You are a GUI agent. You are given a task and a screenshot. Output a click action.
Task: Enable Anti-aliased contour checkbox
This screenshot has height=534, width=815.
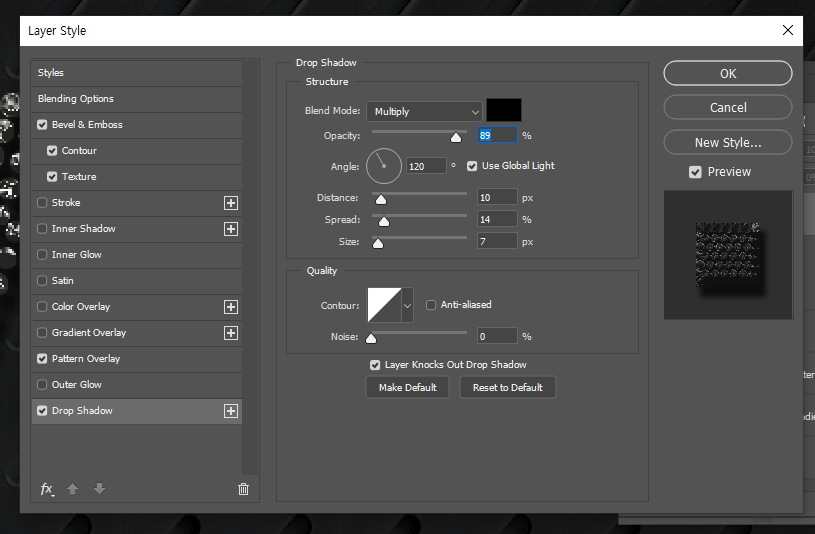(x=431, y=305)
